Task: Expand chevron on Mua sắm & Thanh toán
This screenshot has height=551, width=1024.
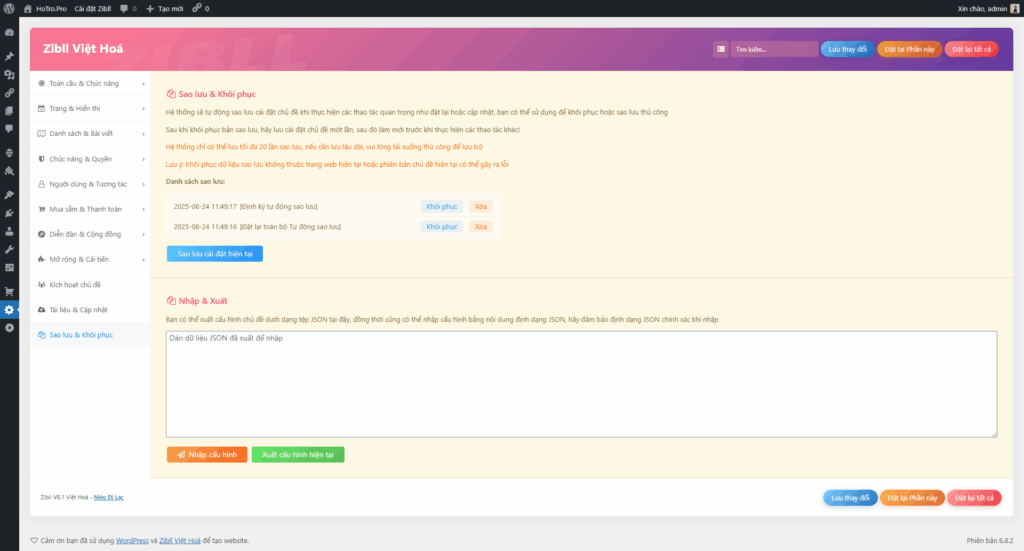Action: [144, 210]
